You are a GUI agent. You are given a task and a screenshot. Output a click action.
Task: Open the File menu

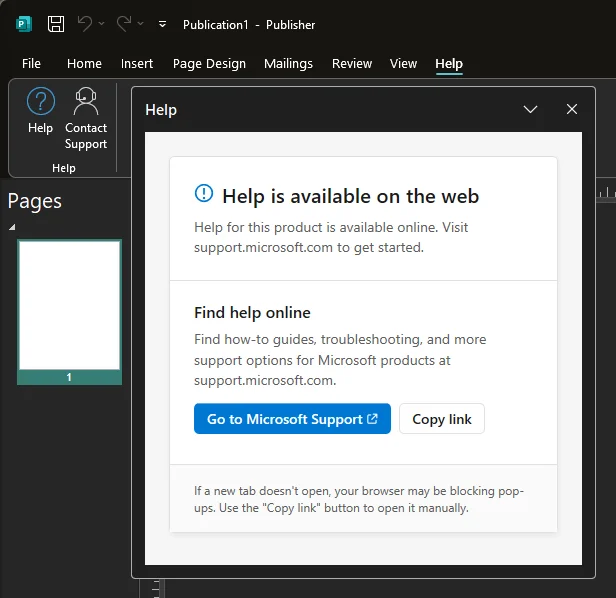click(31, 64)
